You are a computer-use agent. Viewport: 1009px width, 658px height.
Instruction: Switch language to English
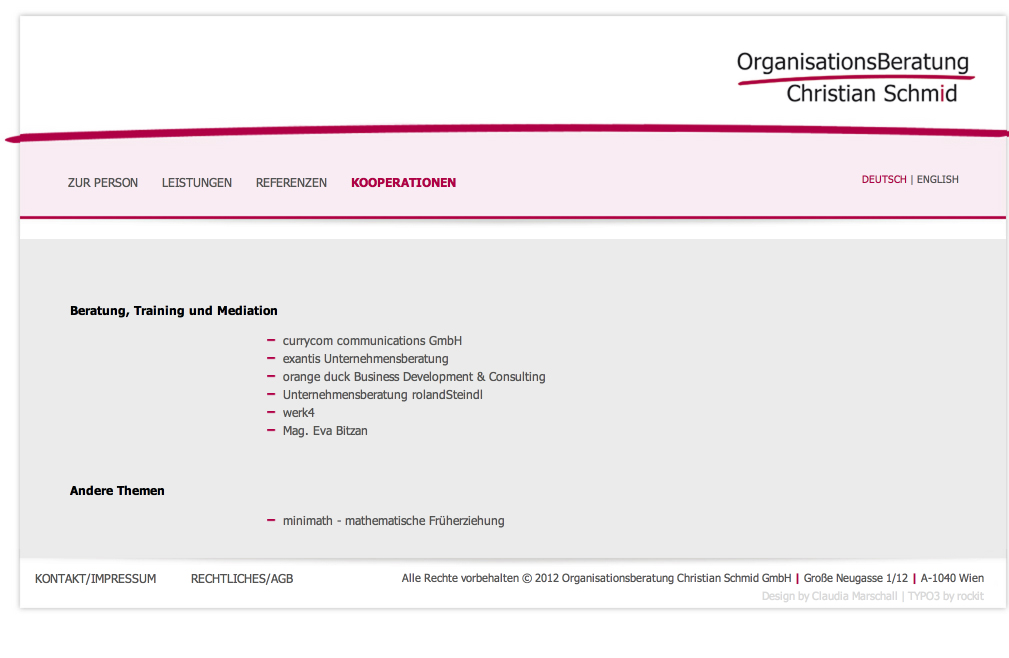pos(937,180)
